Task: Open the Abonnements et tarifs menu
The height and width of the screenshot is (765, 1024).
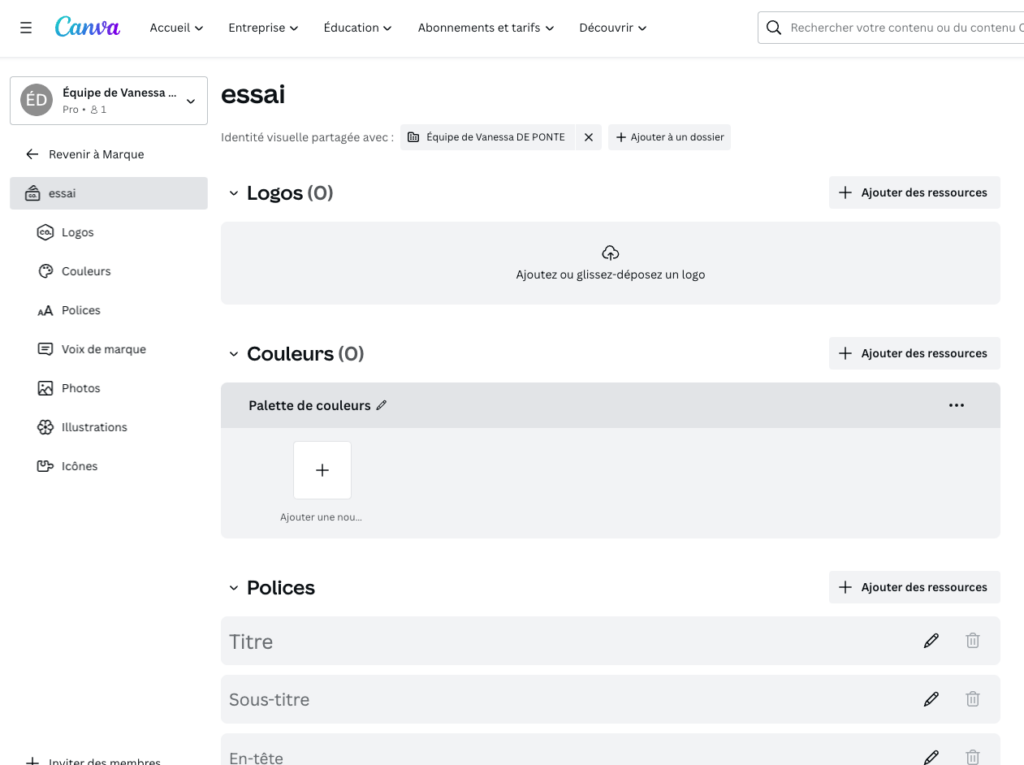Action: point(485,28)
